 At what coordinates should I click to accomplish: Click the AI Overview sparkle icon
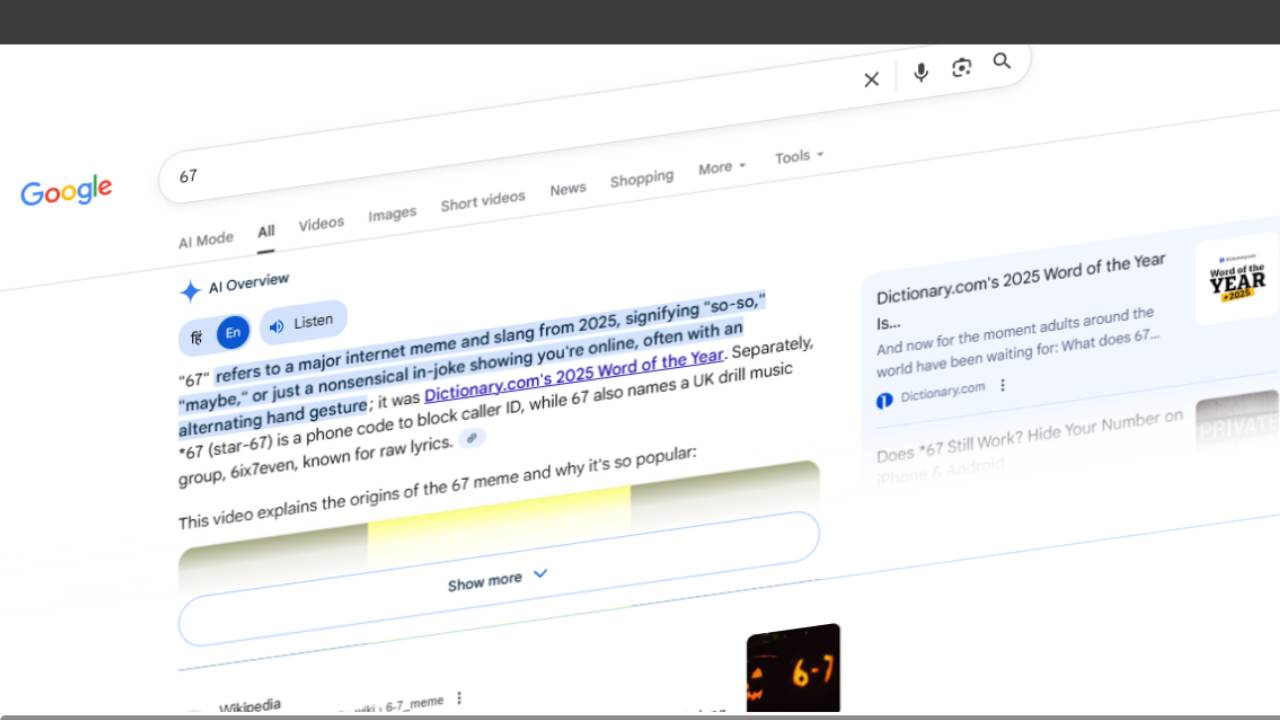pyautogui.click(x=190, y=291)
